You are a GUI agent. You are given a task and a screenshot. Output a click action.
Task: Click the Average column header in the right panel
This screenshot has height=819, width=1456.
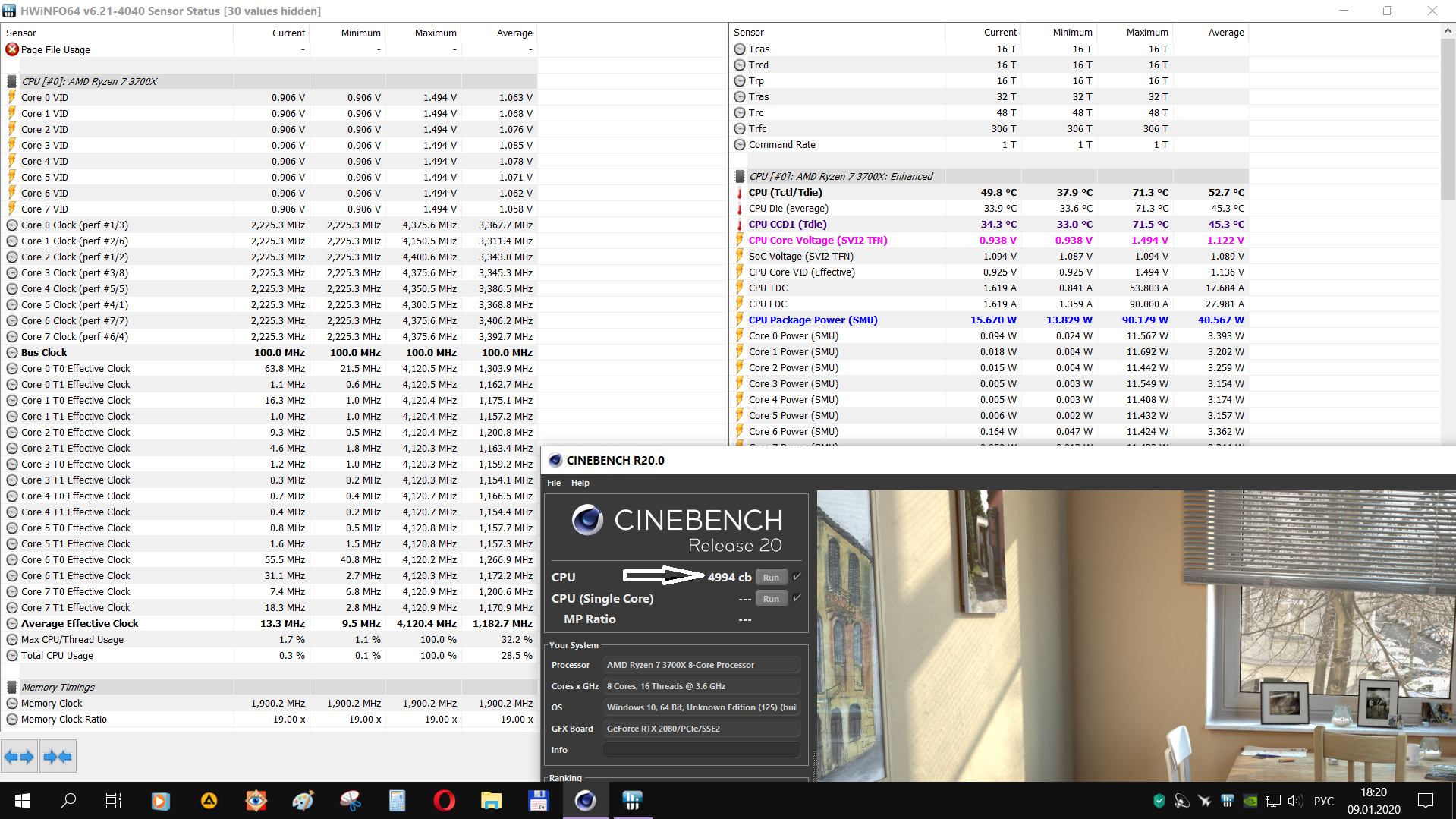click(1211, 33)
